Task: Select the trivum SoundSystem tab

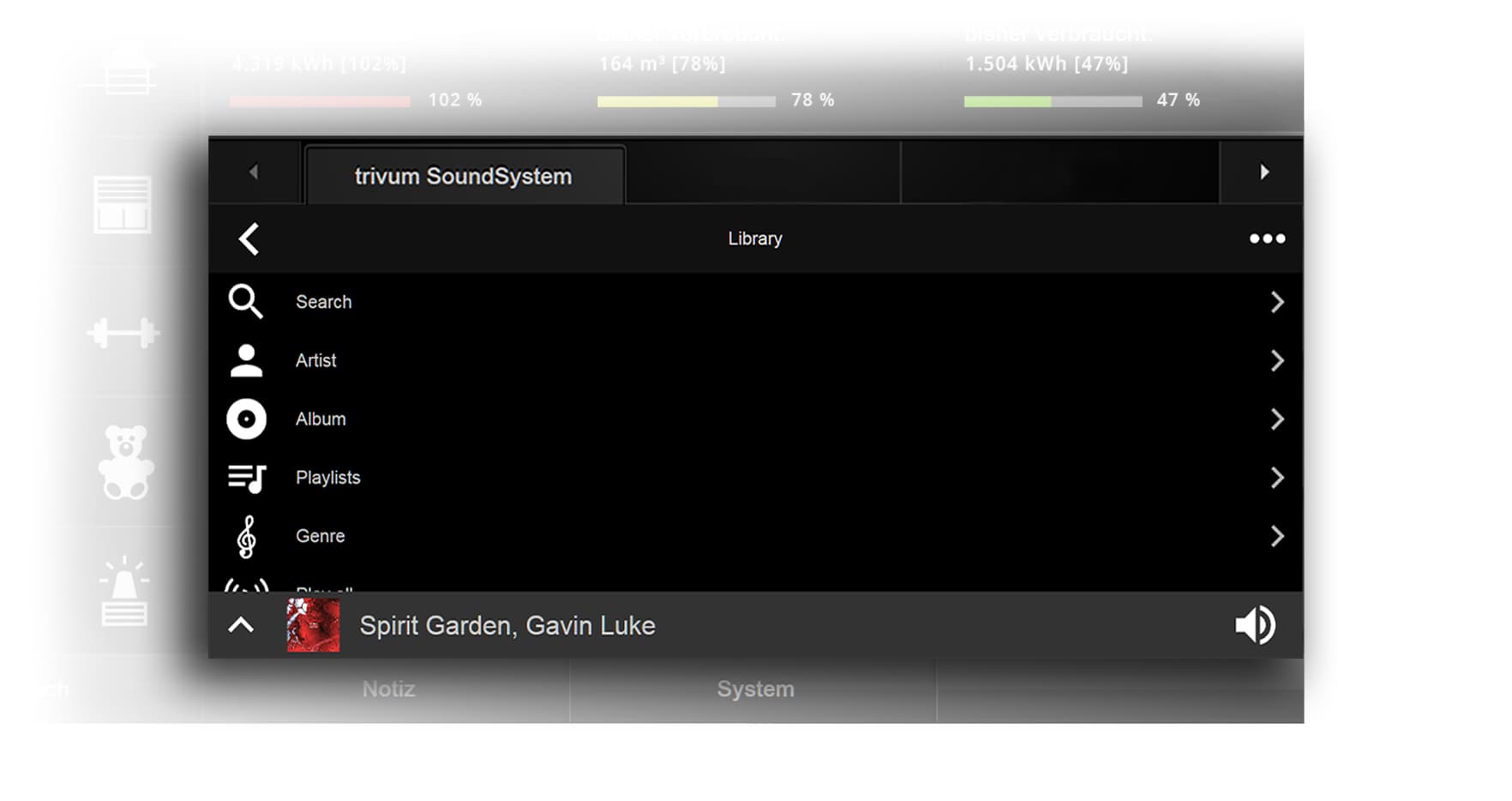Action: coord(464,176)
